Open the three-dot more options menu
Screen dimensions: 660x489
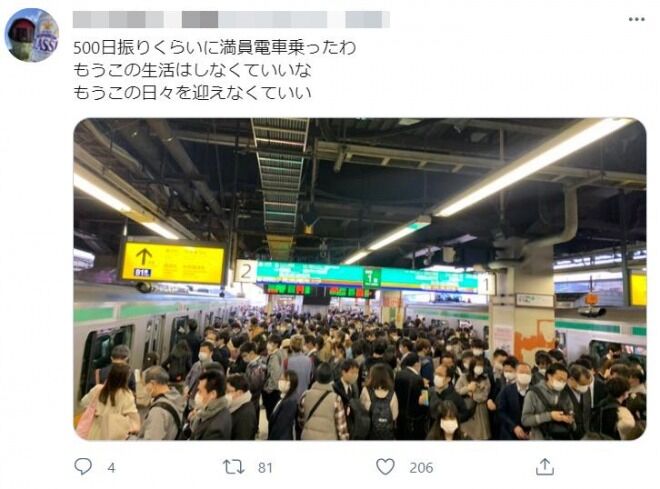tap(636, 19)
